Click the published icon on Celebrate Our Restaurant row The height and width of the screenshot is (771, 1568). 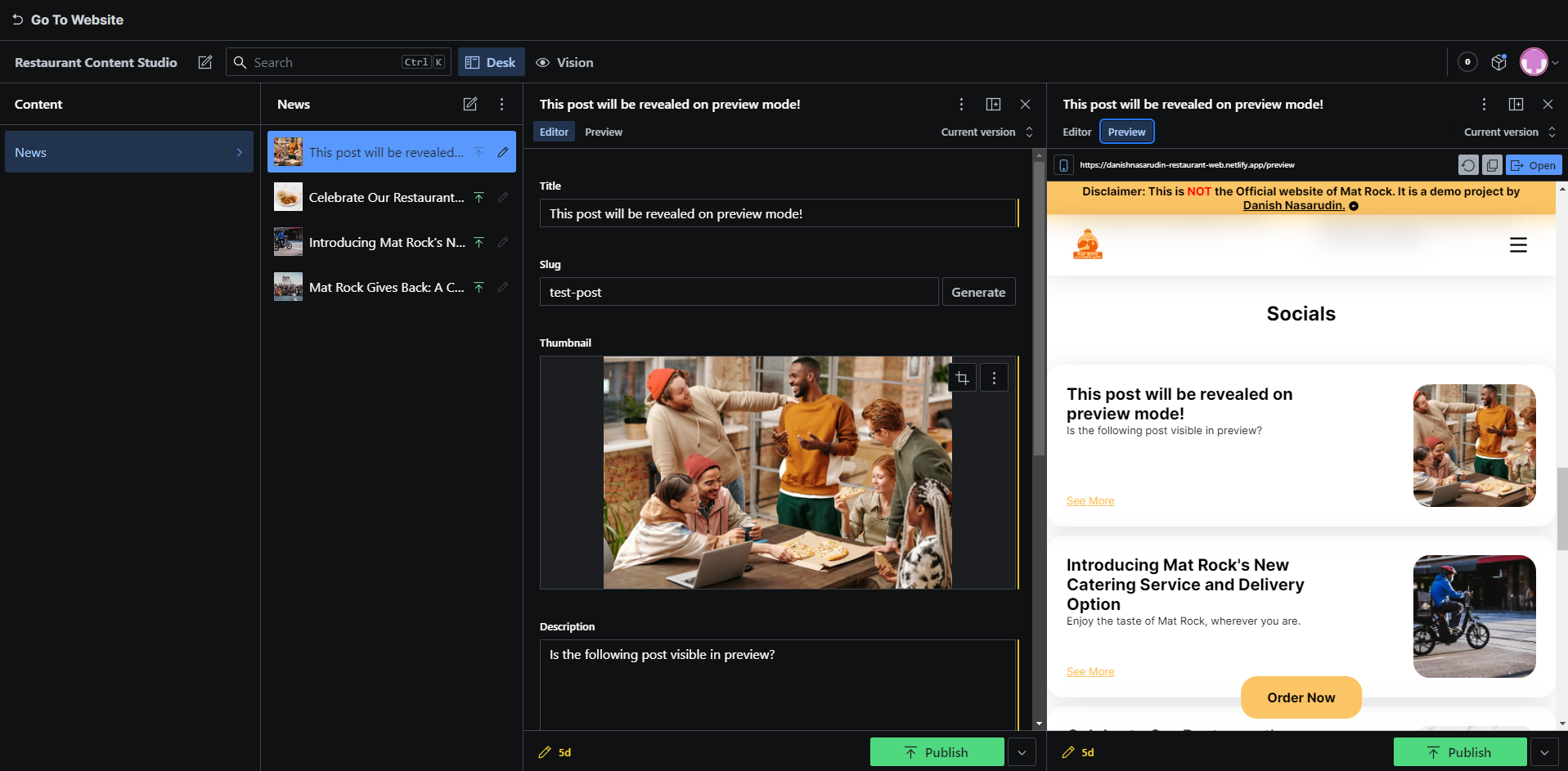[x=479, y=197]
